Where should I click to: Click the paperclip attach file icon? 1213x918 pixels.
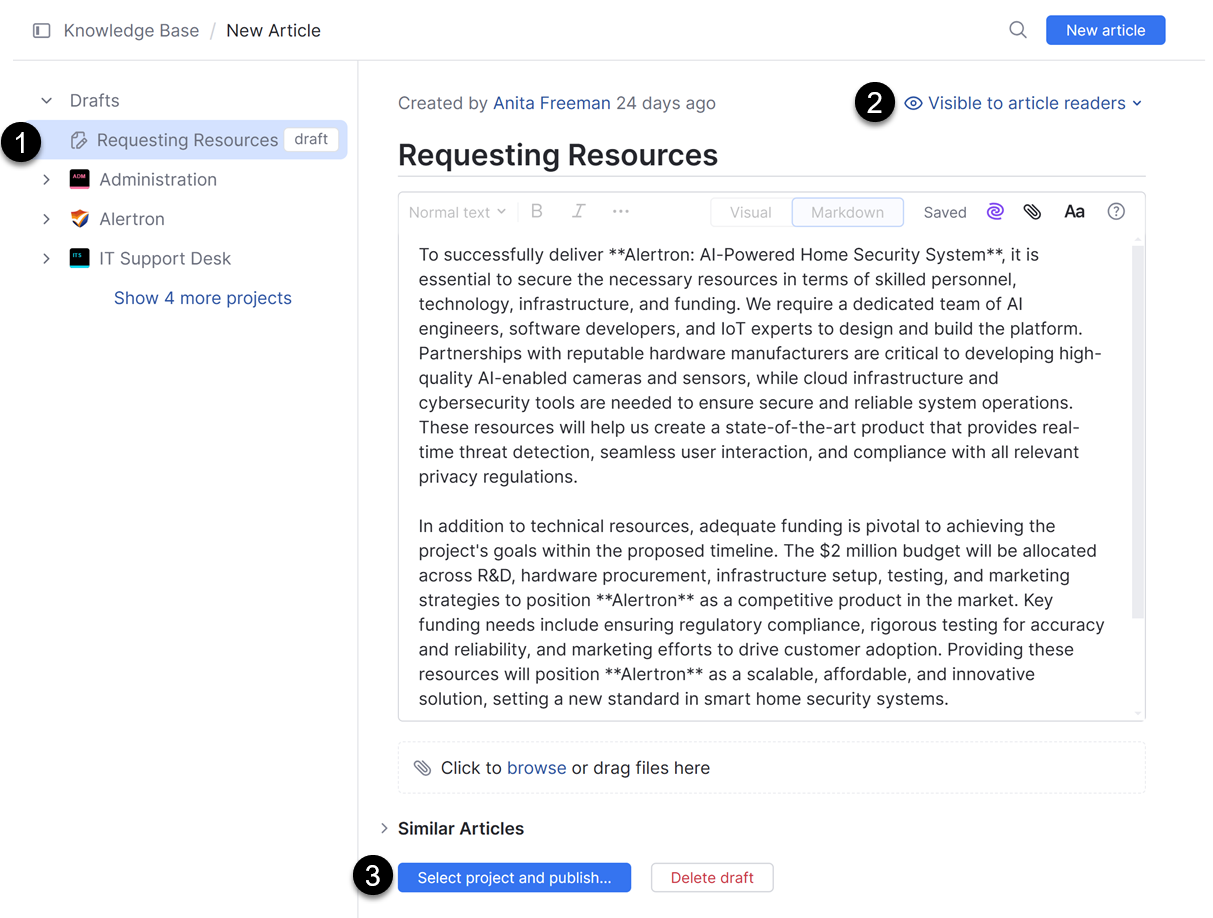click(x=1032, y=212)
